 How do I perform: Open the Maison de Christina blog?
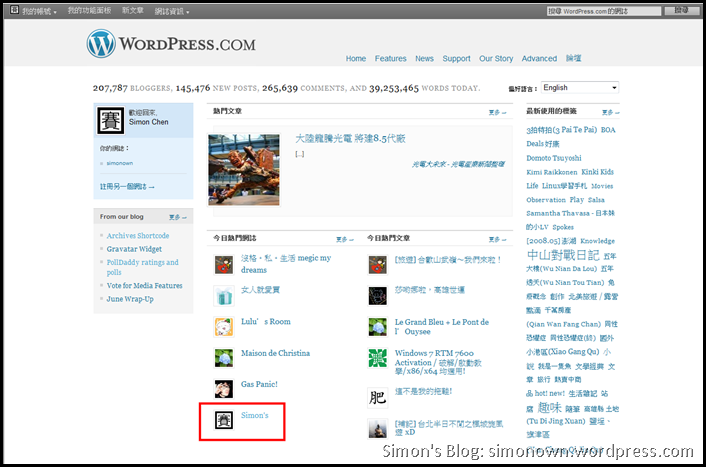pyautogui.click(x=275, y=353)
